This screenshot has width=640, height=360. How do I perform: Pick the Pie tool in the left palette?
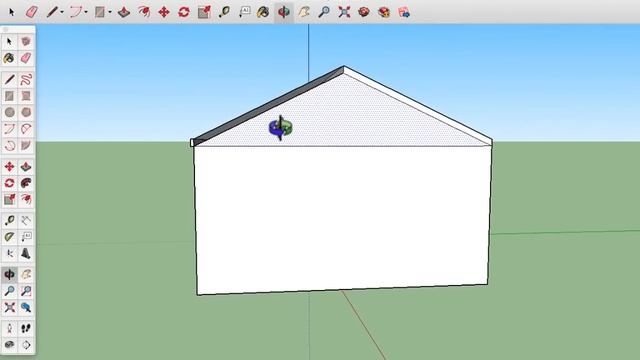[x=26, y=145]
